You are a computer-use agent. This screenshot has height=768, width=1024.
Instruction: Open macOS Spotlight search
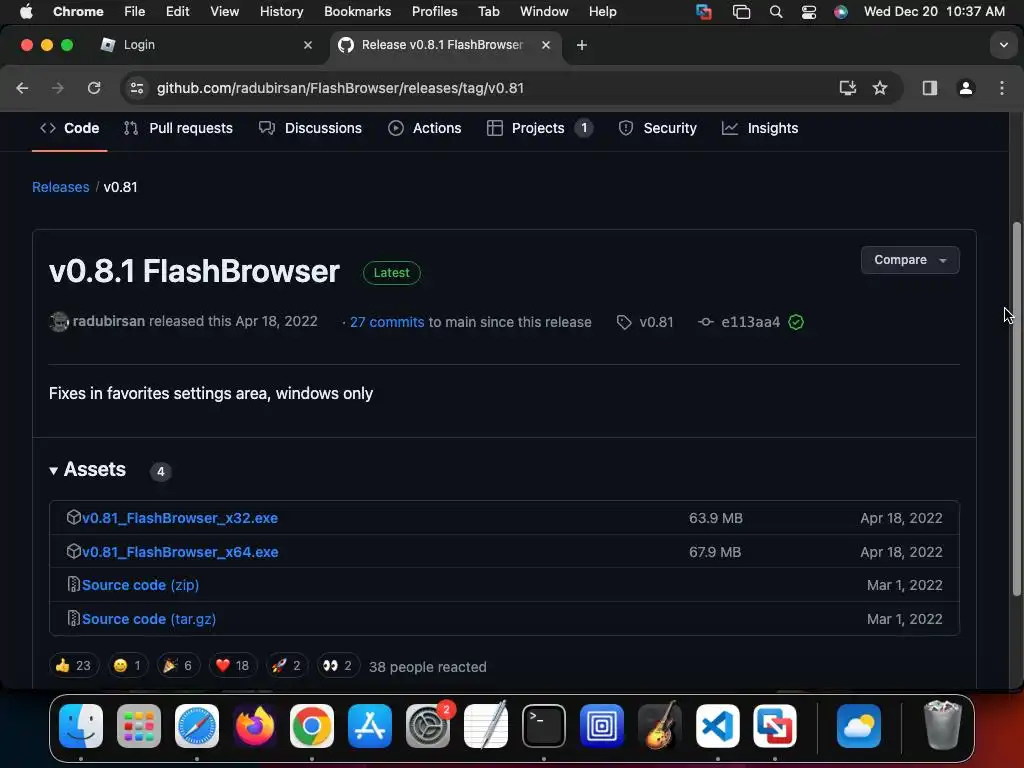click(776, 12)
